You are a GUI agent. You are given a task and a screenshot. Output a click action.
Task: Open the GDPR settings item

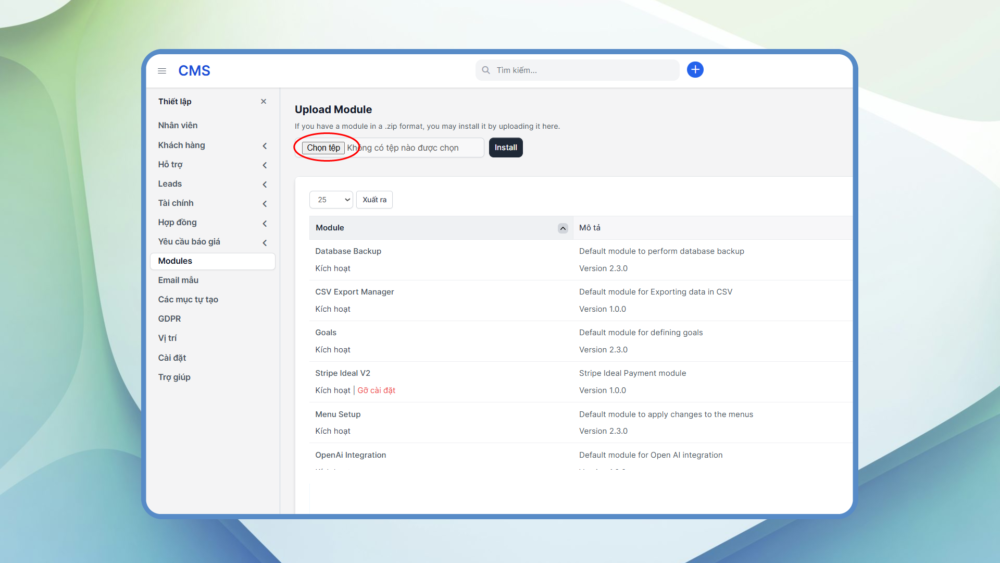169,319
